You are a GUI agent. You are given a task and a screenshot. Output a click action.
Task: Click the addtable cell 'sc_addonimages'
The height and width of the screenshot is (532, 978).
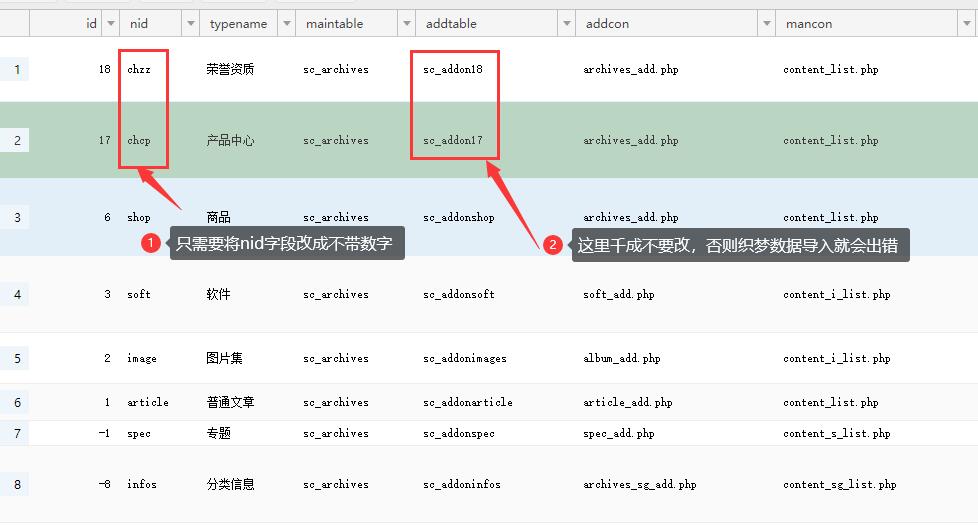click(x=465, y=359)
